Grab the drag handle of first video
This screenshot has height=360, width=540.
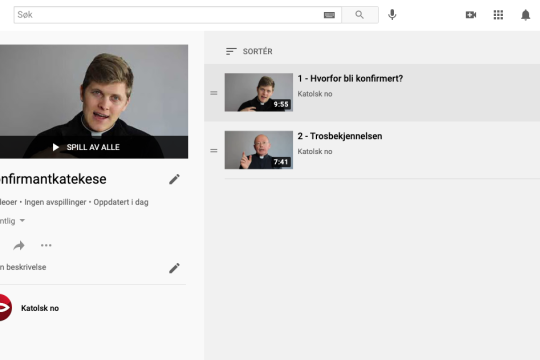coord(214,93)
